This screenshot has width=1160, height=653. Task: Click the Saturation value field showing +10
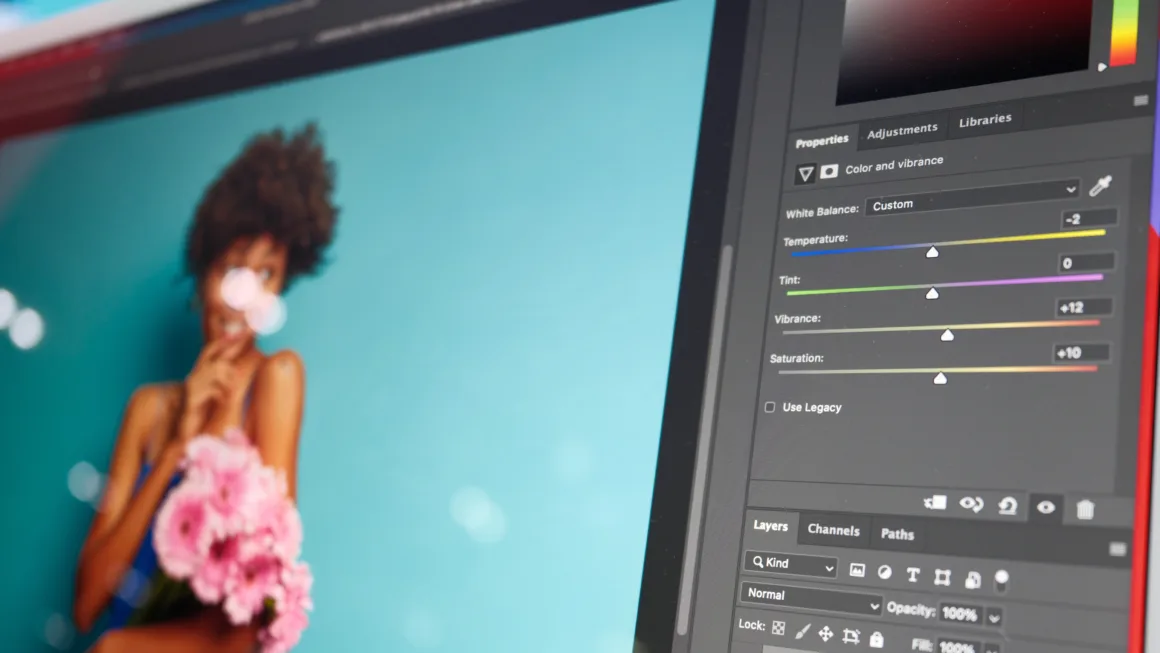[x=1078, y=352]
